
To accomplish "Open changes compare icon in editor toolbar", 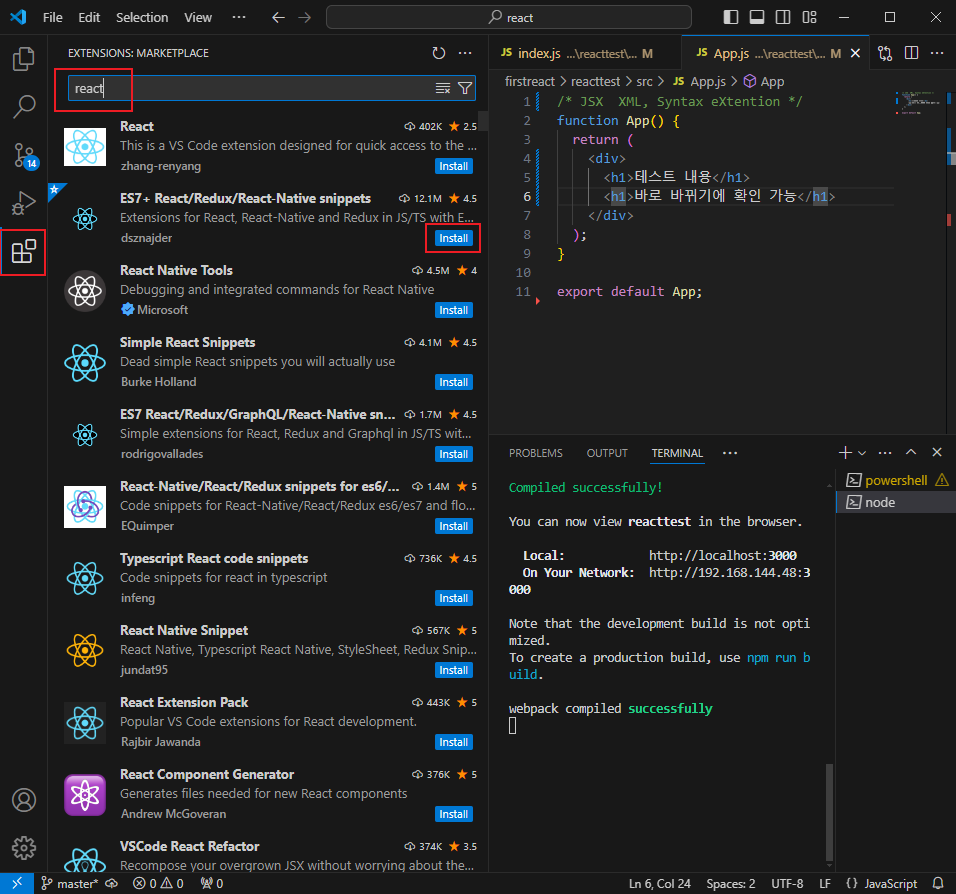I will (885, 53).
